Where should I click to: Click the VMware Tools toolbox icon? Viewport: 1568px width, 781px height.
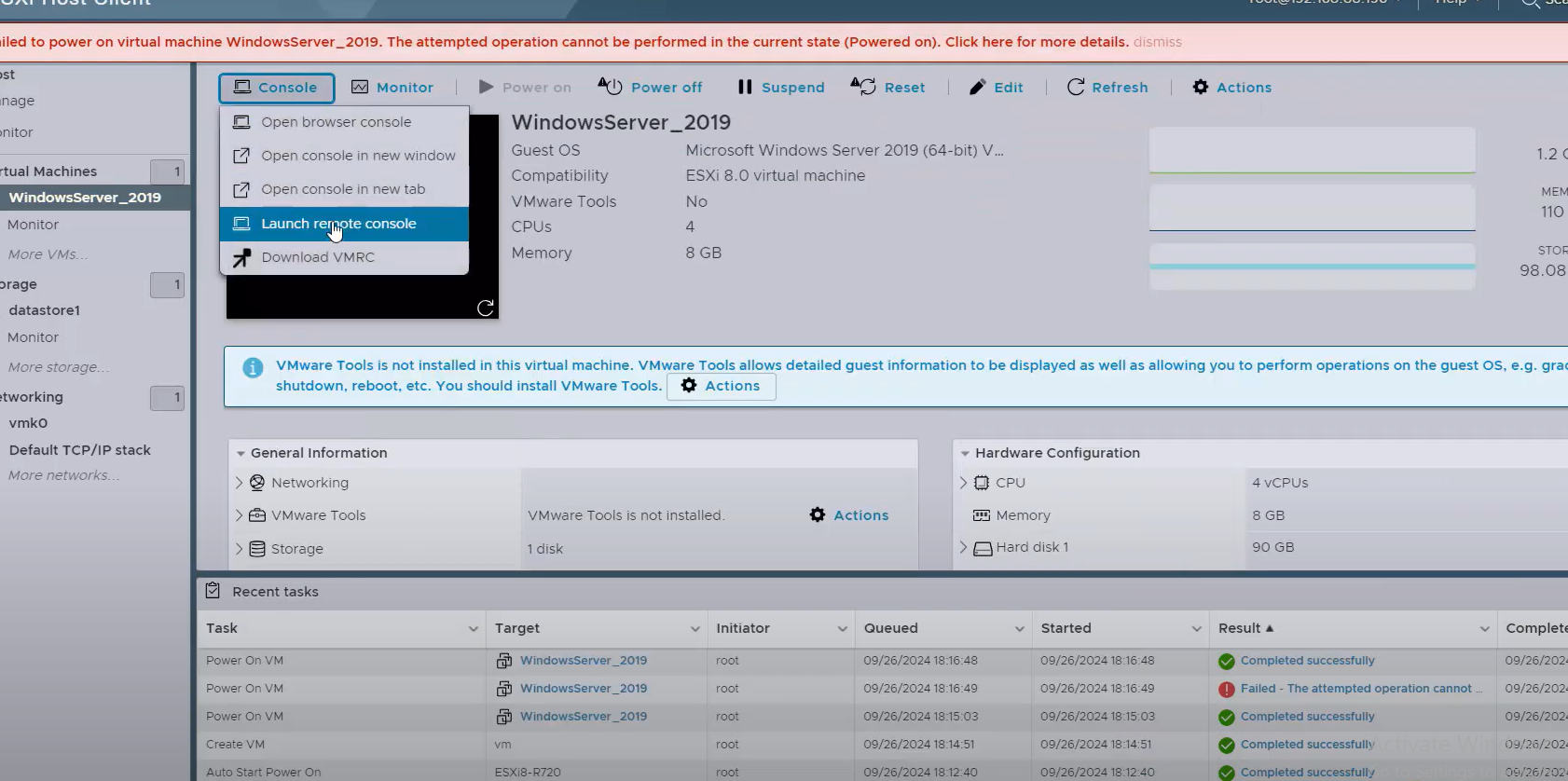click(257, 514)
